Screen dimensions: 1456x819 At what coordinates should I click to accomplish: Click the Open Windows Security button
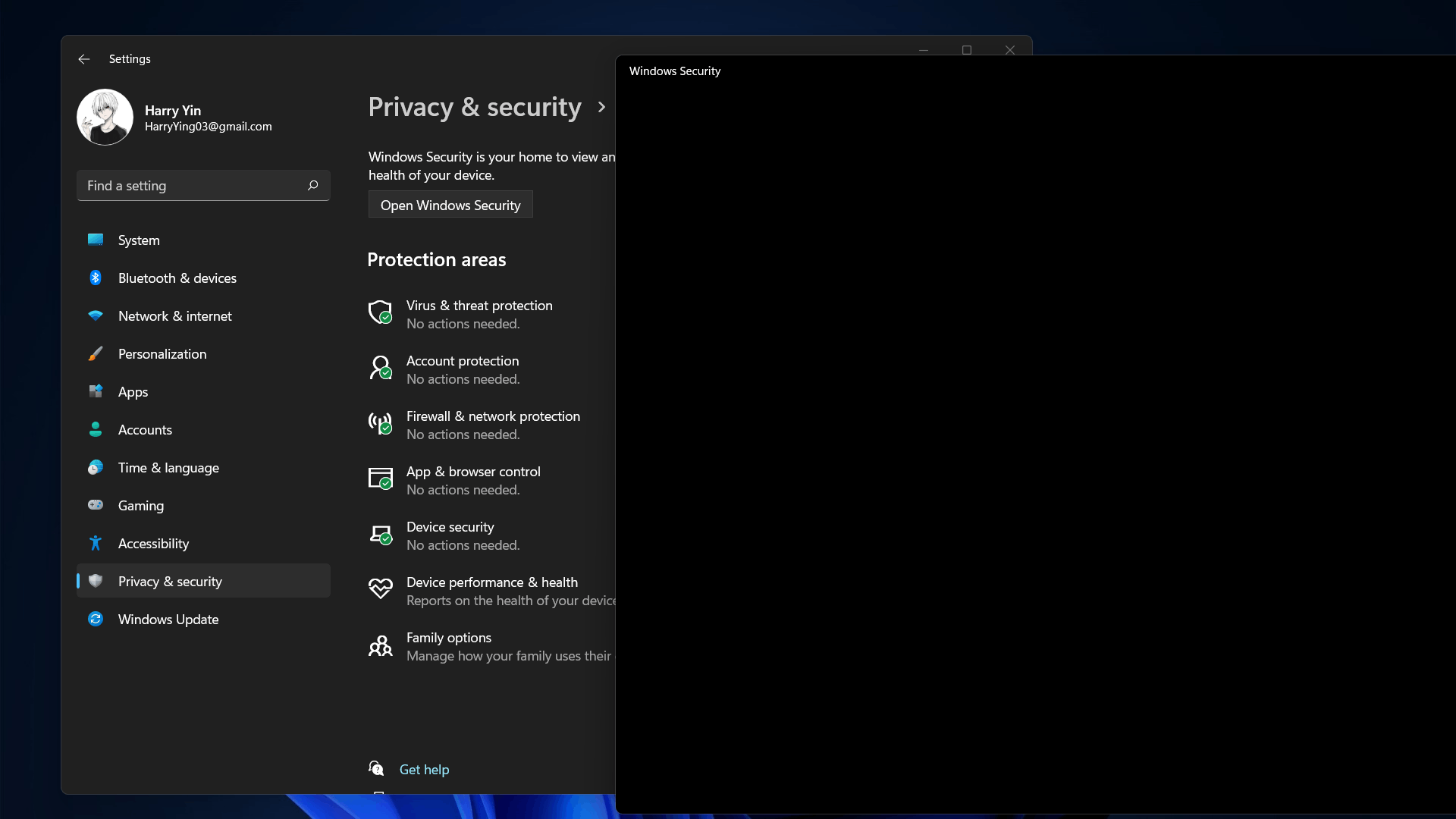(x=450, y=205)
